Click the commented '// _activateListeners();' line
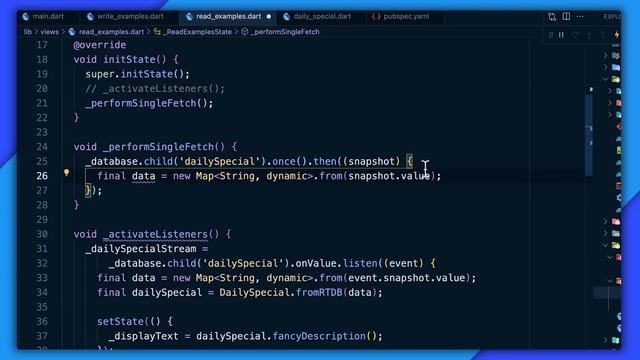The height and width of the screenshot is (360, 640). [x=155, y=89]
